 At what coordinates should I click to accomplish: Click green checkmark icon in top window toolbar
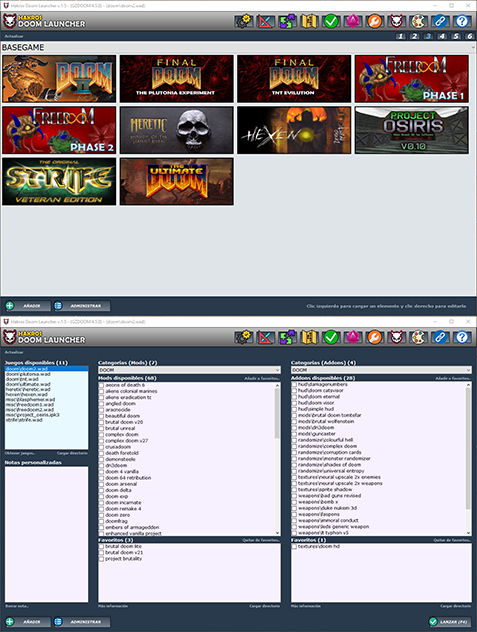pyautogui.click(x=331, y=21)
